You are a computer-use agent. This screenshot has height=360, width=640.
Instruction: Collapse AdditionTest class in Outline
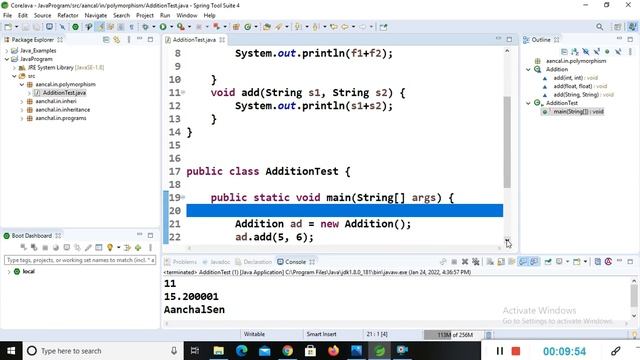click(528, 103)
